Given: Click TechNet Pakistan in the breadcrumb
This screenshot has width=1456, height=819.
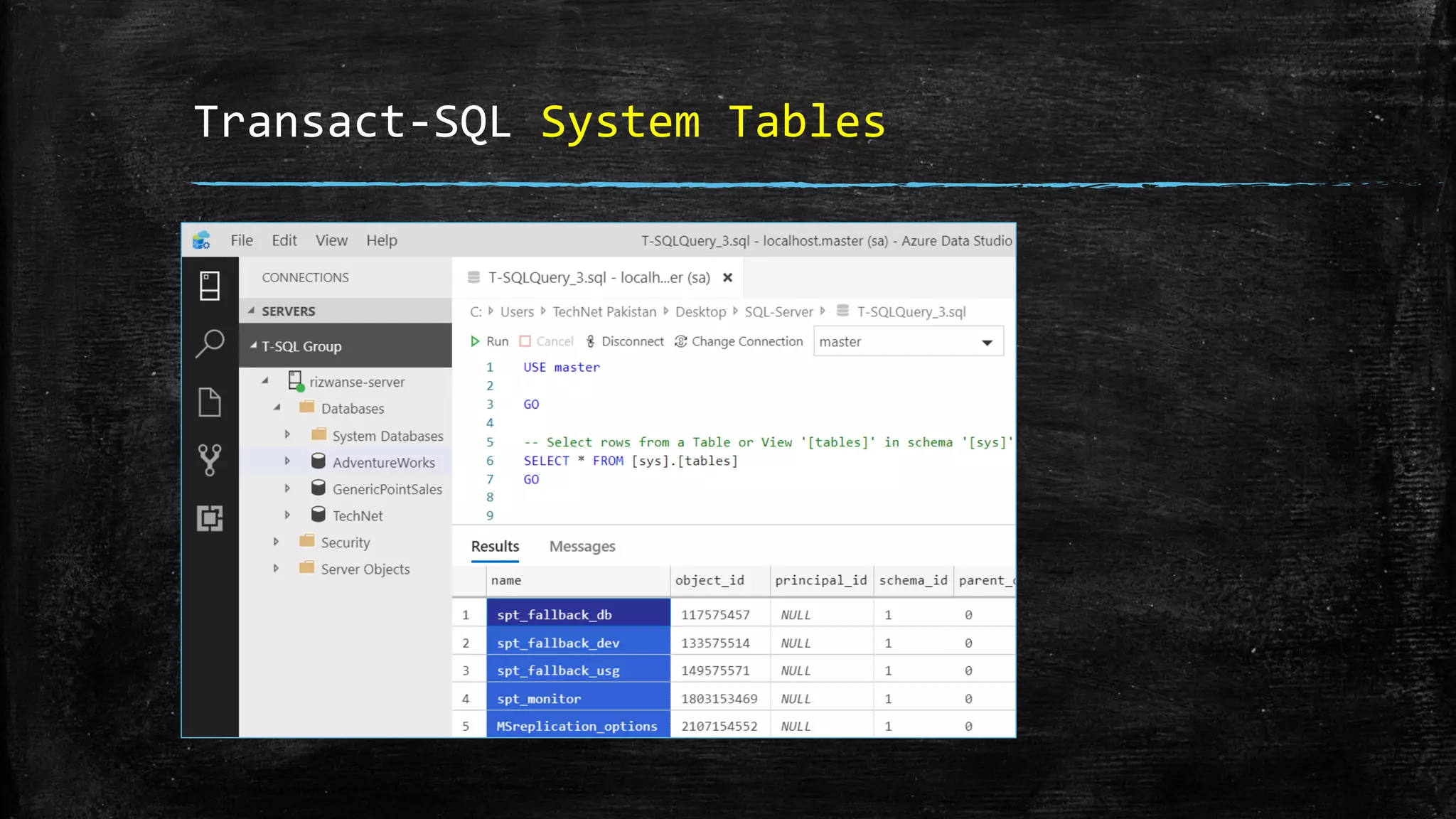Looking at the screenshot, I should 604,312.
